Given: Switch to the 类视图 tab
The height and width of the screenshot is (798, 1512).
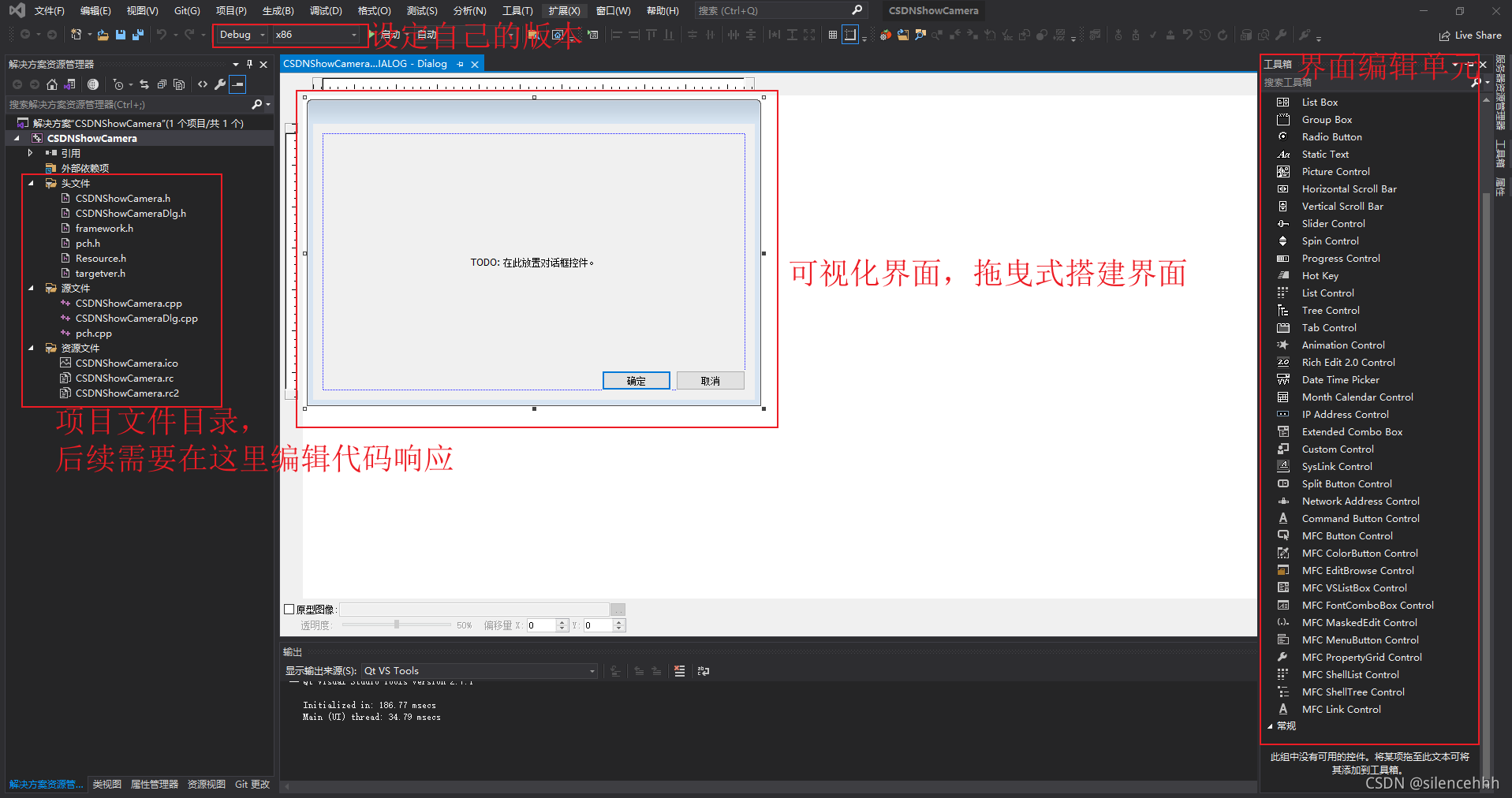Looking at the screenshot, I should coord(106,784).
